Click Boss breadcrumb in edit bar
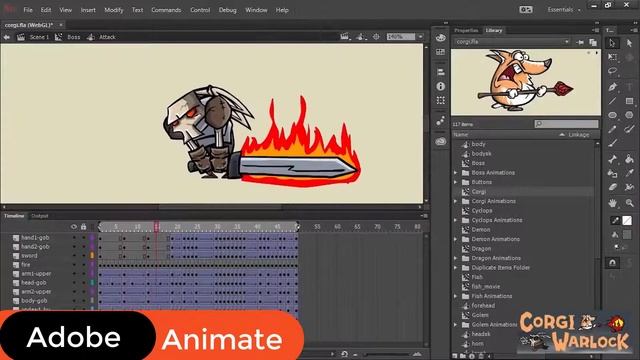Screen dimensions: 640x360 point(73,37)
